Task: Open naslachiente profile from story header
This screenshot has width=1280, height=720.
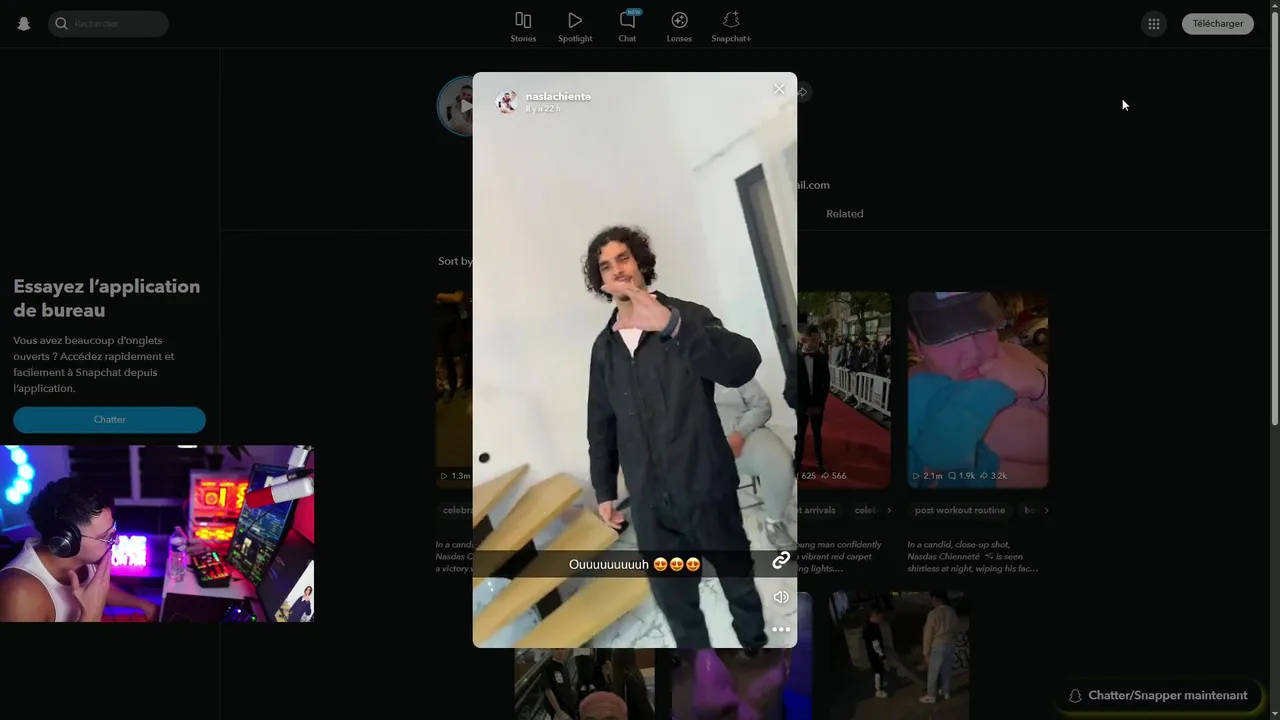Action: tap(558, 96)
